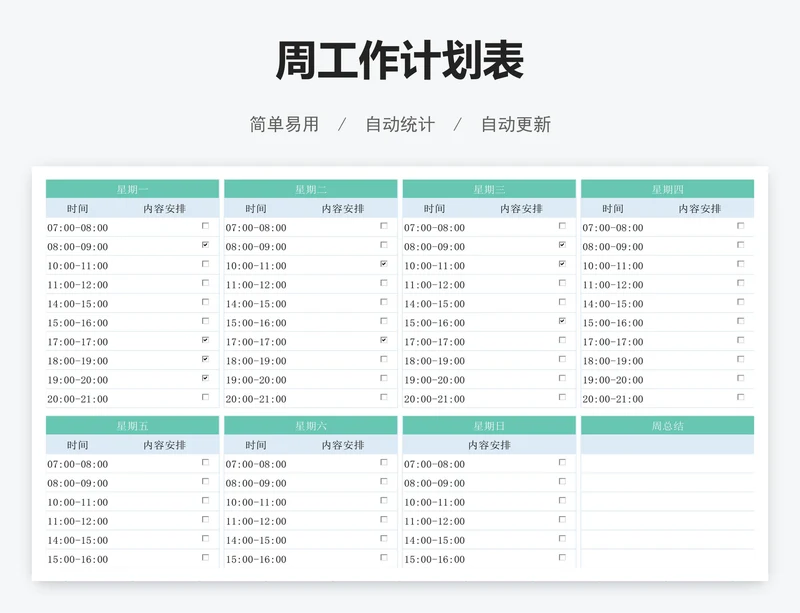Click the 简单易用 subtitle text

pos(284,125)
